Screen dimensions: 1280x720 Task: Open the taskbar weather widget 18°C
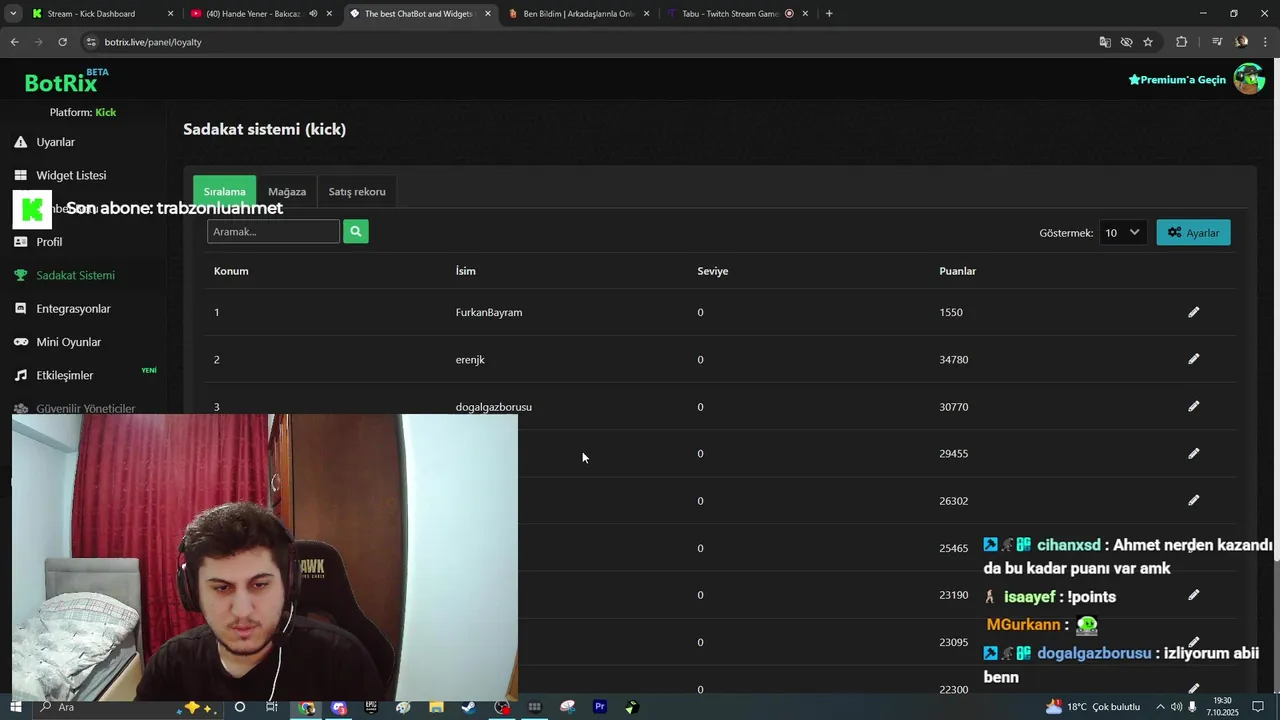click(1092, 707)
